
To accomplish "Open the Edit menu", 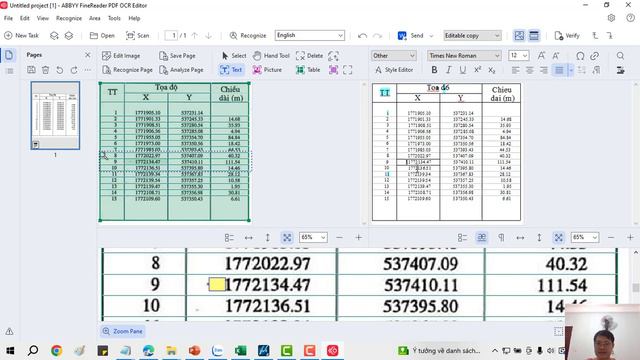I will [25, 18].
